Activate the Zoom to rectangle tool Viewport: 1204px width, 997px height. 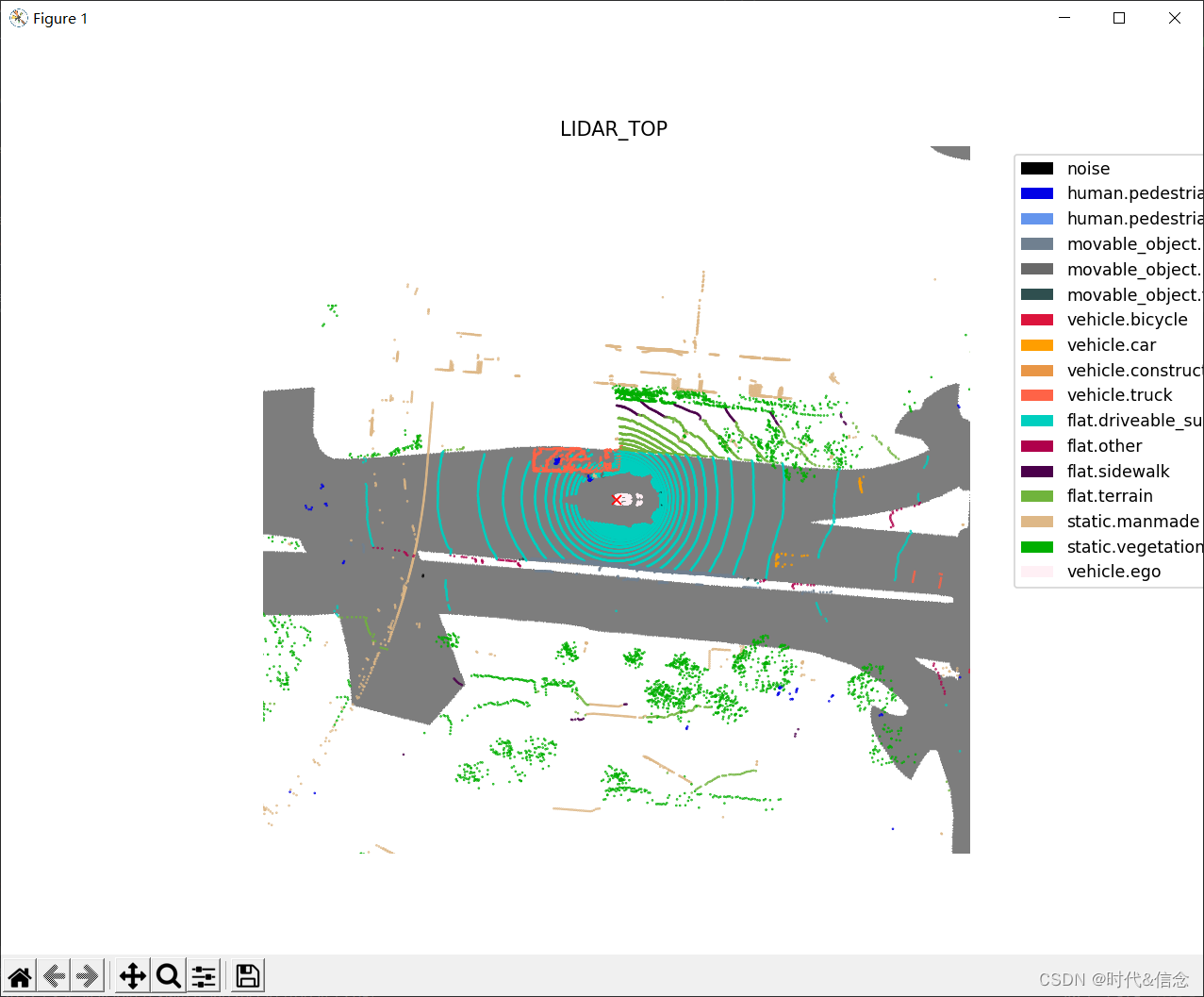169,976
